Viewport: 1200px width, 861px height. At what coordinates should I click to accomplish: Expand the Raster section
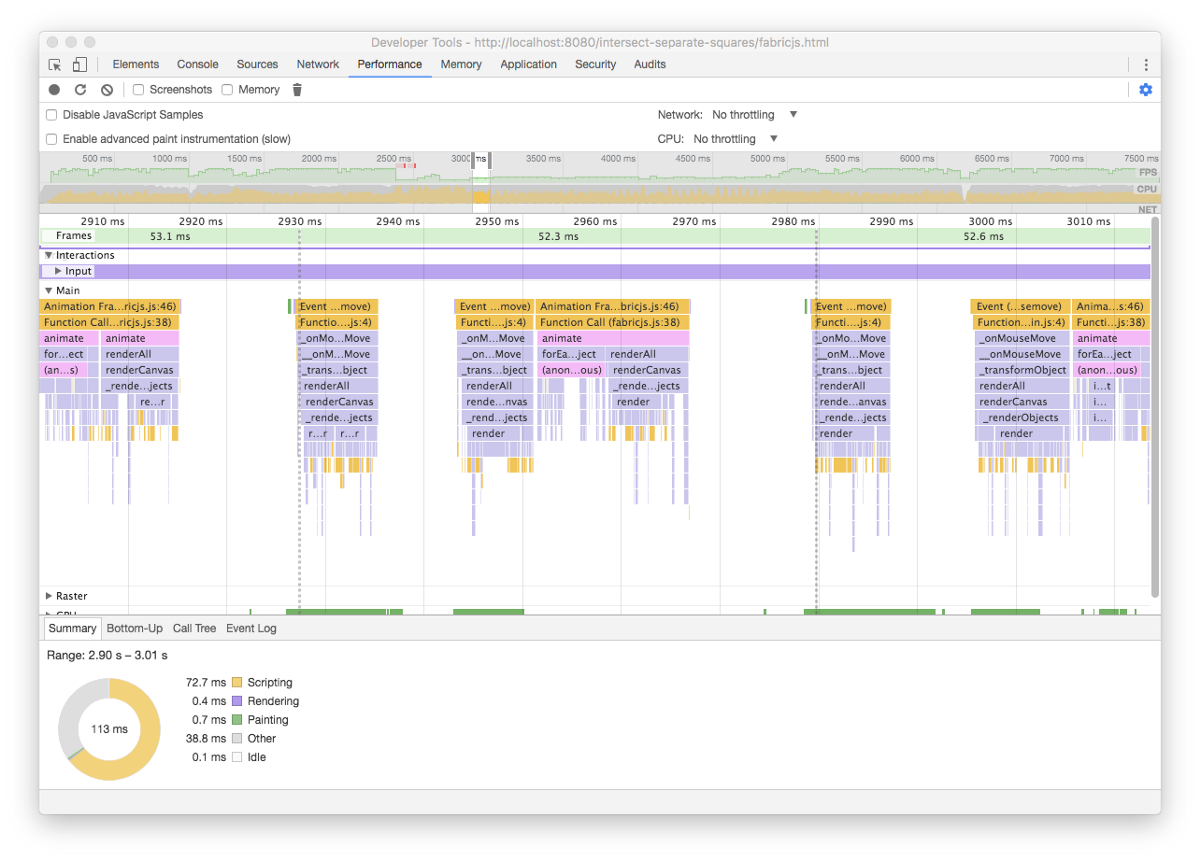click(49, 596)
